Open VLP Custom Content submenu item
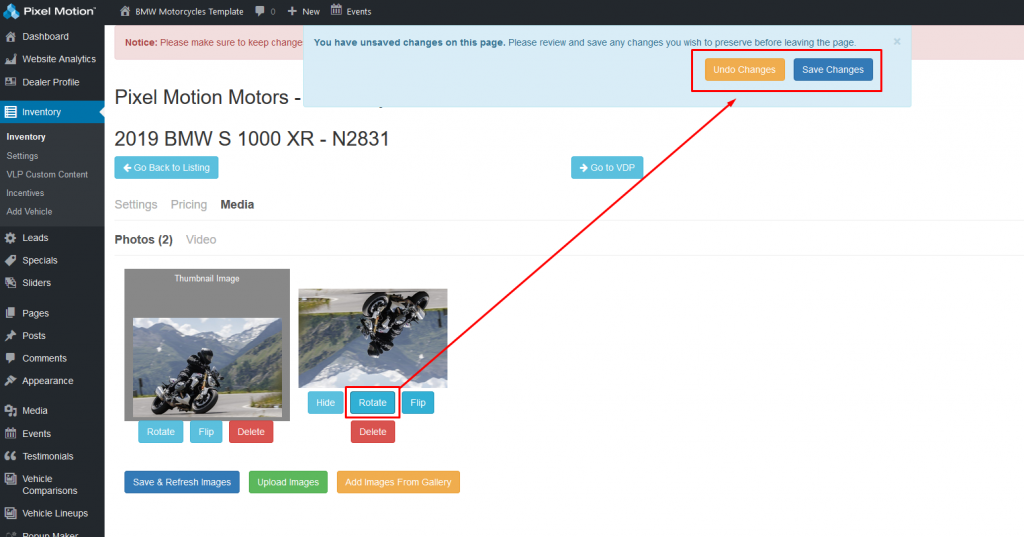This screenshot has width=1024, height=537. tap(47, 174)
